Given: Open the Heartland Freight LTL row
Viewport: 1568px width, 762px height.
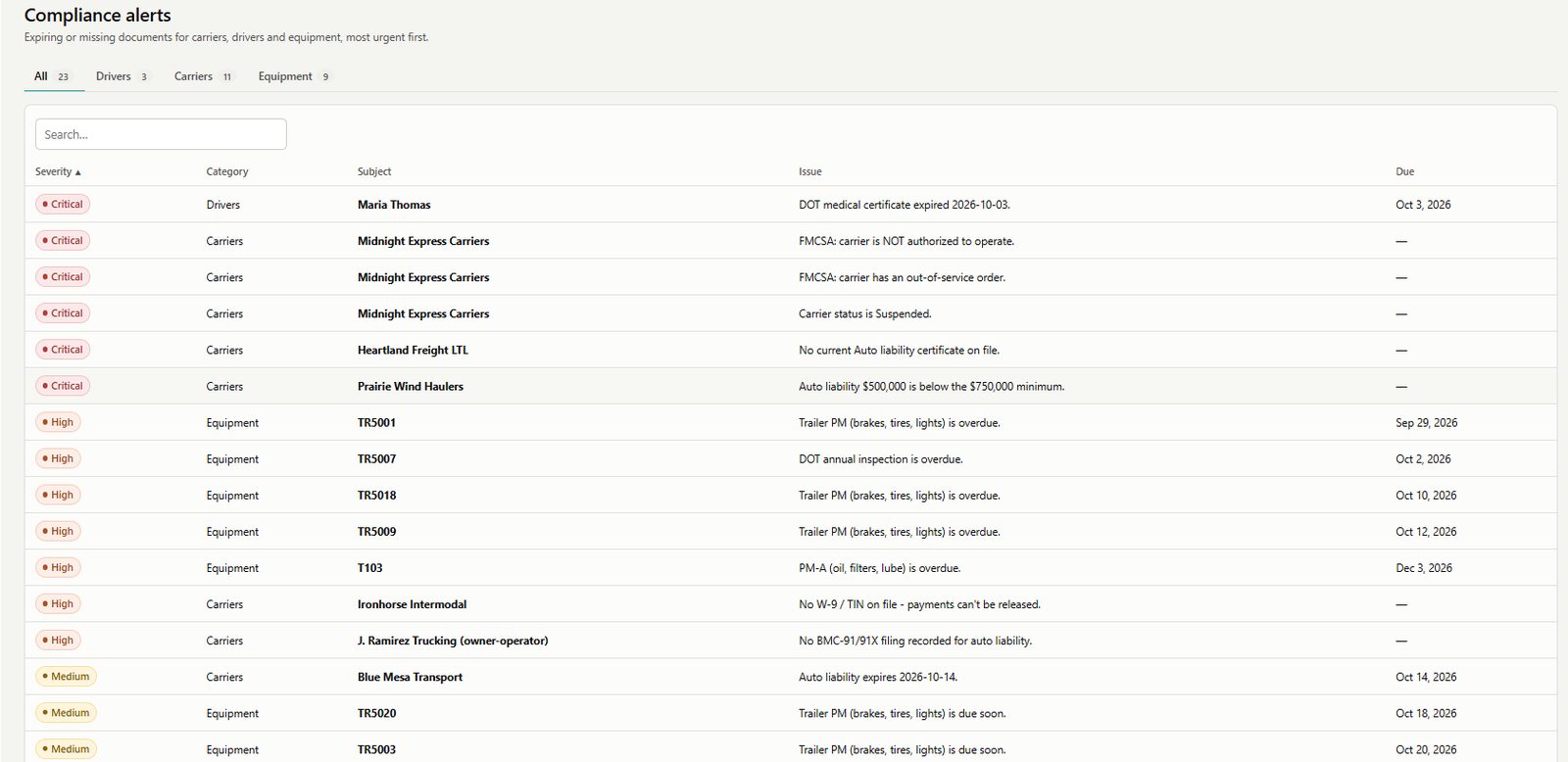Looking at the screenshot, I should (790, 350).
